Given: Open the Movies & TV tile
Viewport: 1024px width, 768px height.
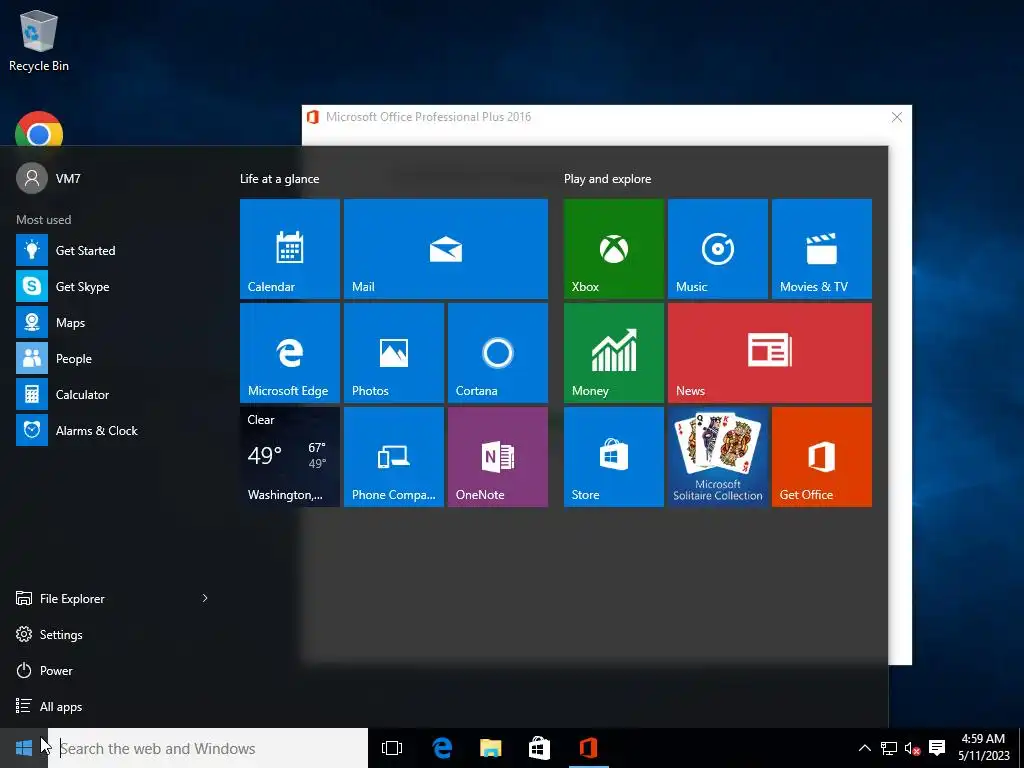Looking at the screenshot, I should point(822,249).
